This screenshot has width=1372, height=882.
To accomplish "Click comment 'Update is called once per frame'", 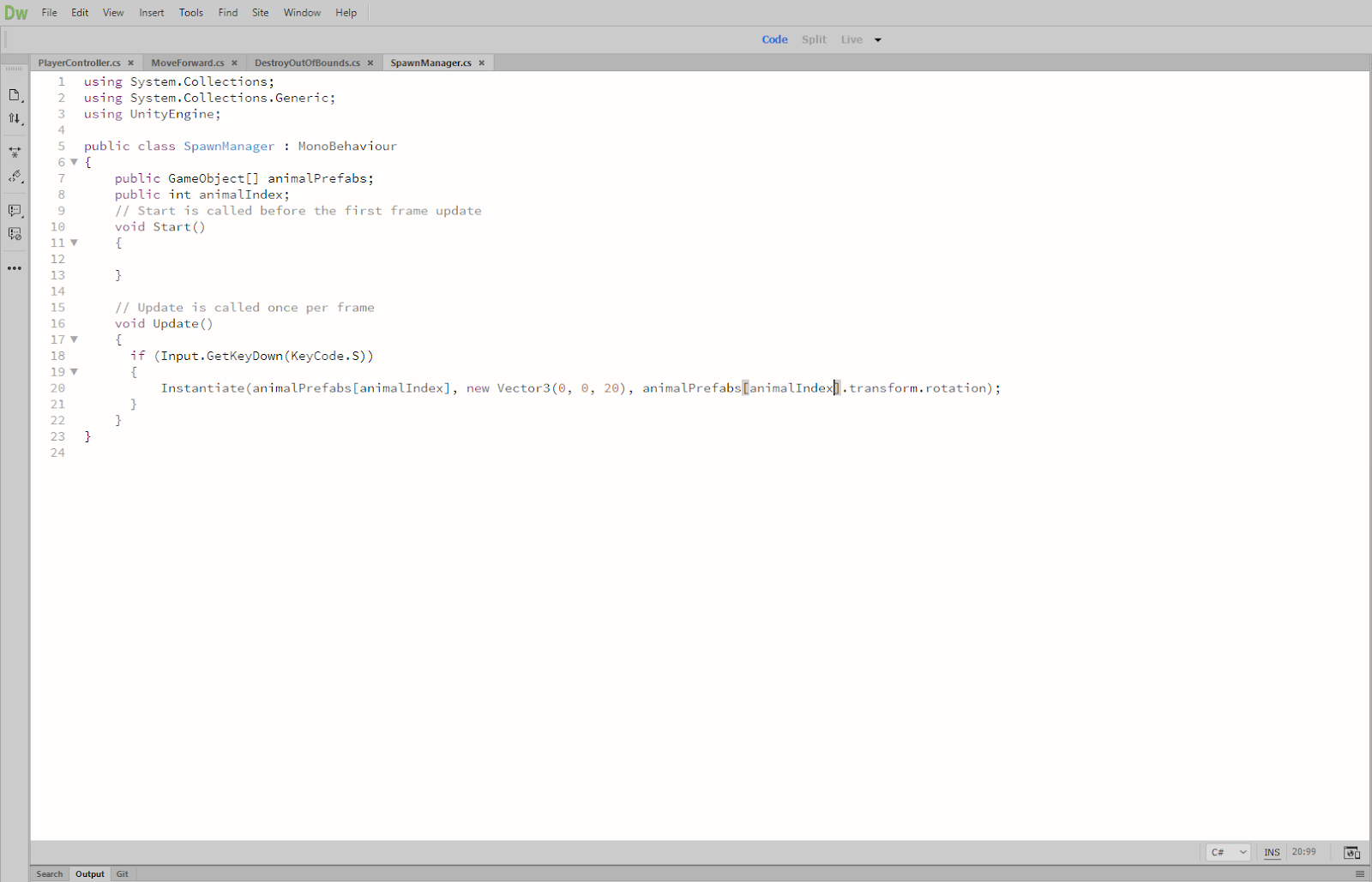I will pos(256,308).
